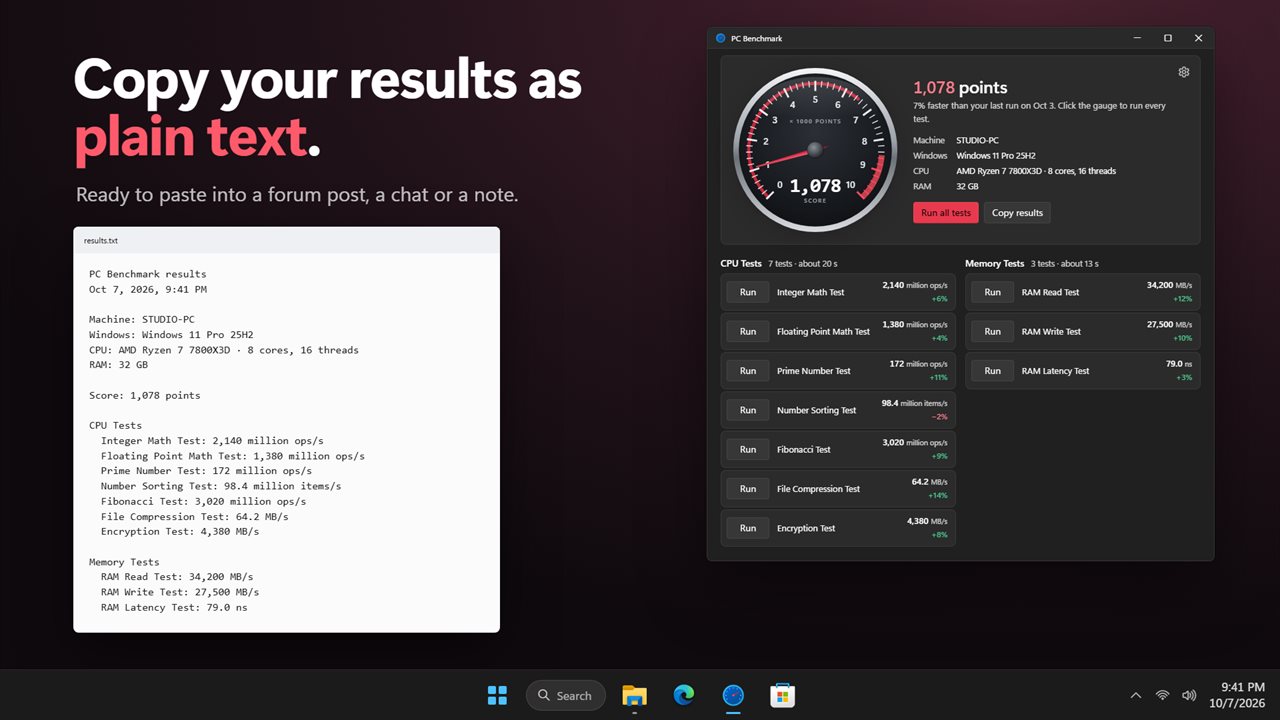This screenshot has width=1280, height=720.
Task: Open the Windows Start menu
Action: click(x=496, y=695)
